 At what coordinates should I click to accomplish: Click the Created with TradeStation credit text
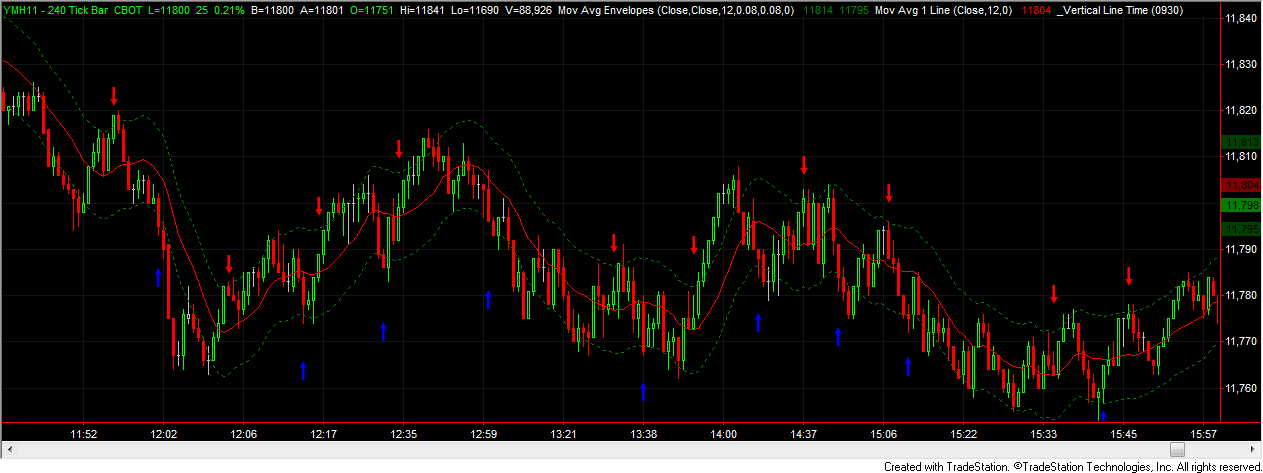947,466
